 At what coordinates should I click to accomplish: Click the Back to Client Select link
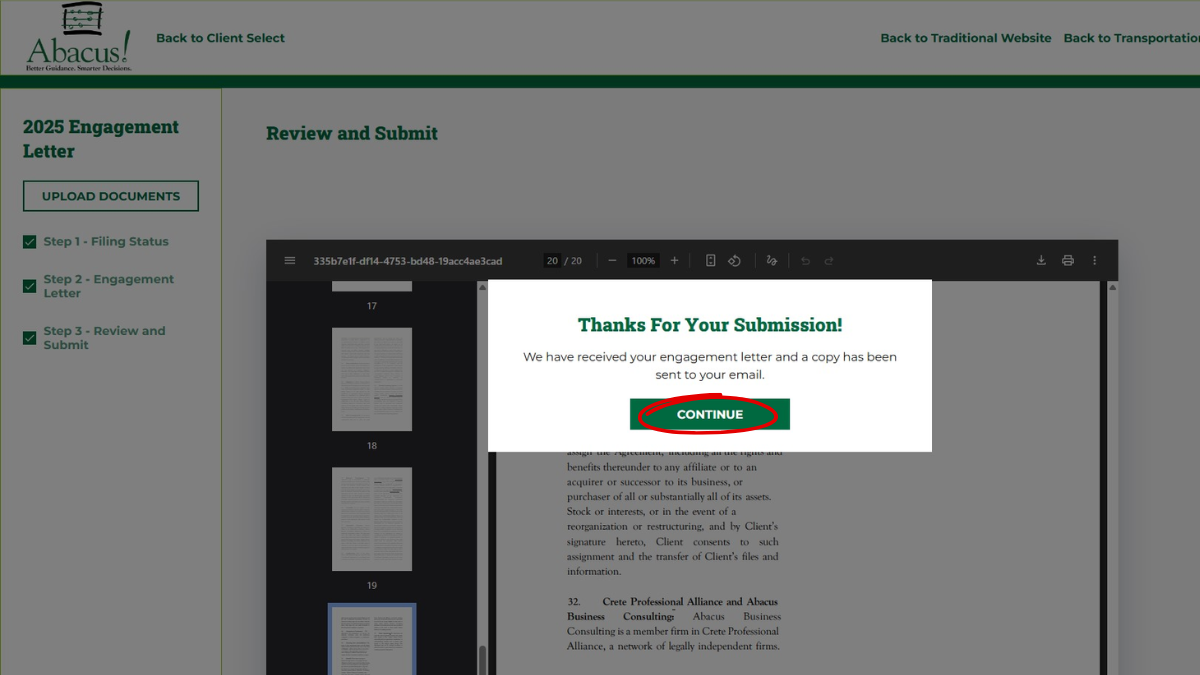(x=220, y=38)
